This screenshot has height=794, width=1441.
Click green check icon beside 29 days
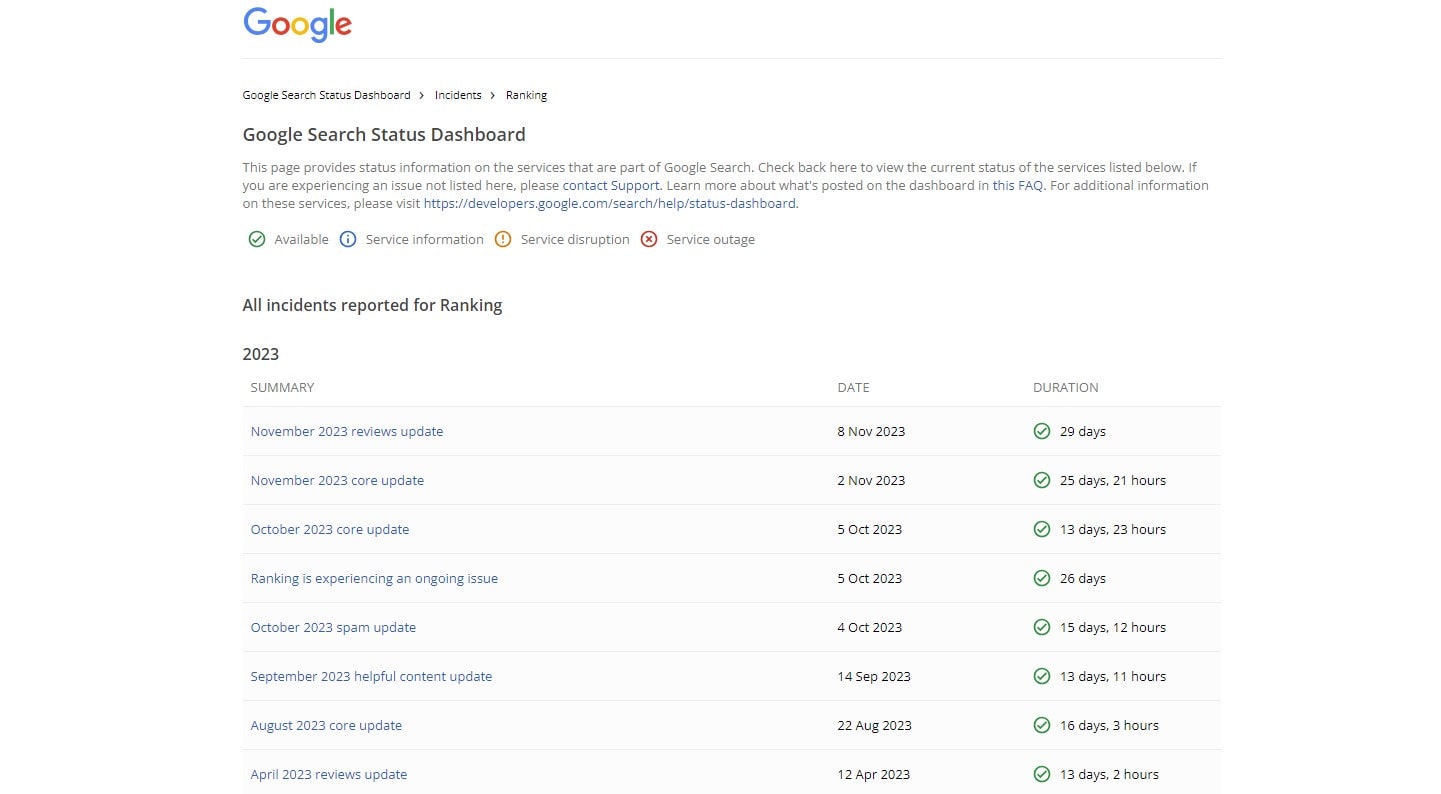(x=1042, y=431)
